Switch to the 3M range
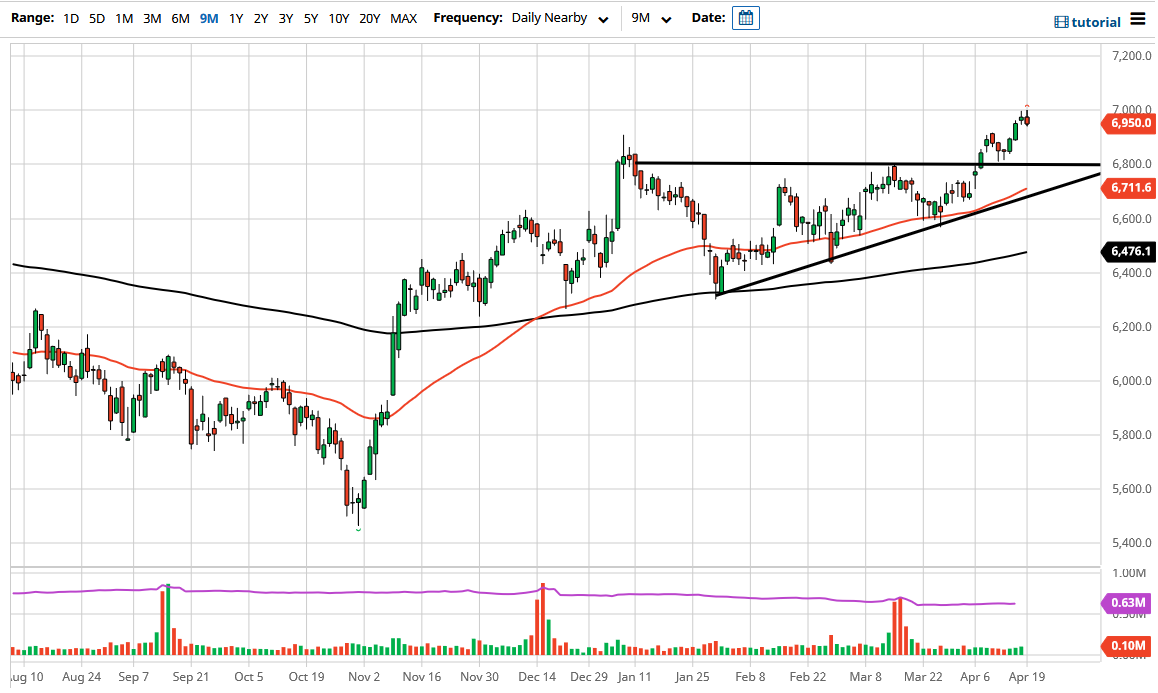Image resolution: width=1158 pixels, height=693 pixels. point(151,18)
